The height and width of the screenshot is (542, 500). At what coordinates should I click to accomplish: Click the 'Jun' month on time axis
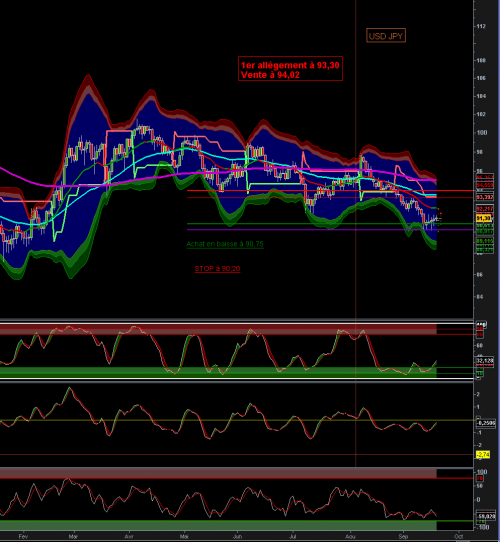[237, 536]
